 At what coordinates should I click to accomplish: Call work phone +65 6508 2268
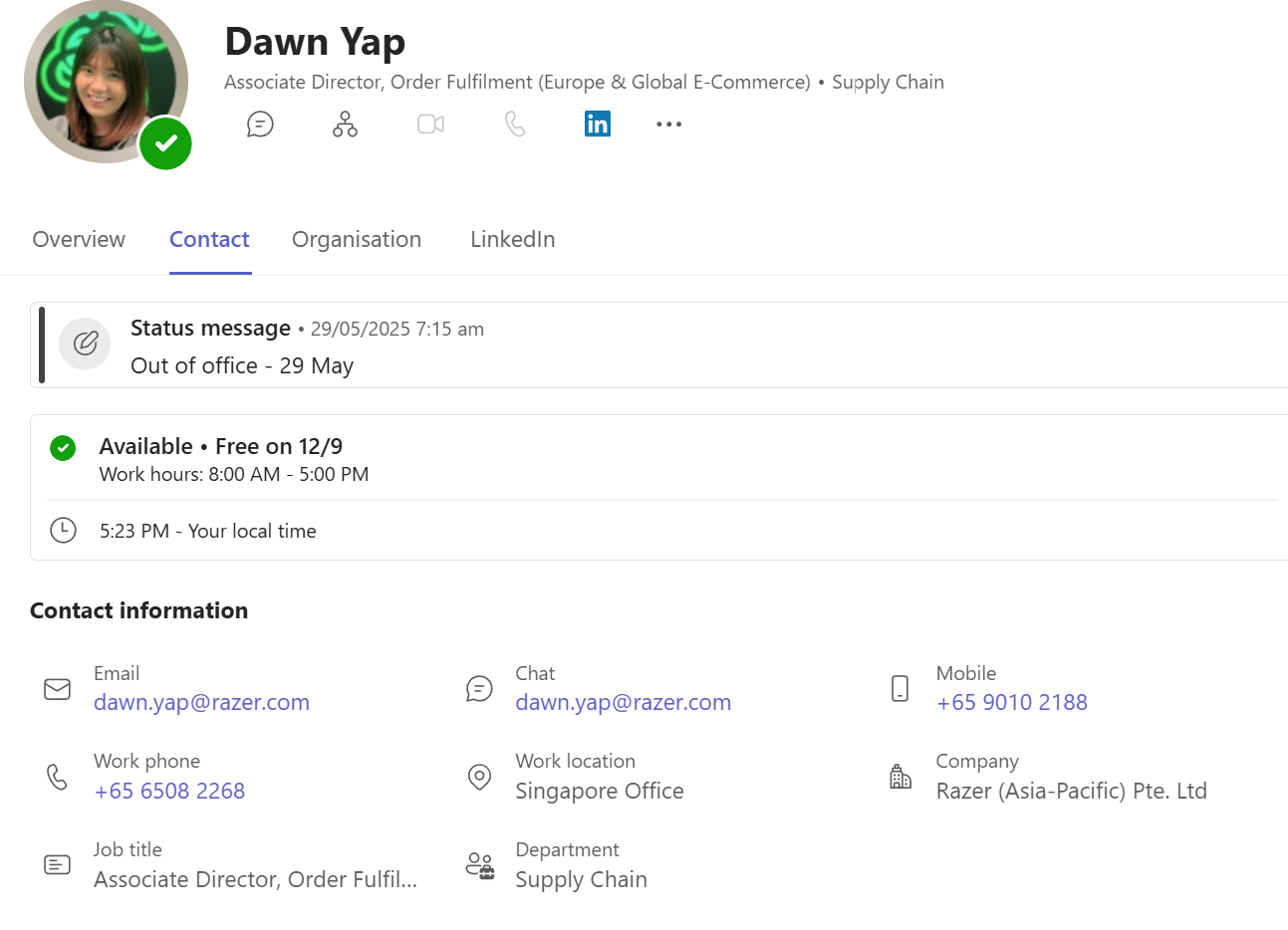click(169, 792)
